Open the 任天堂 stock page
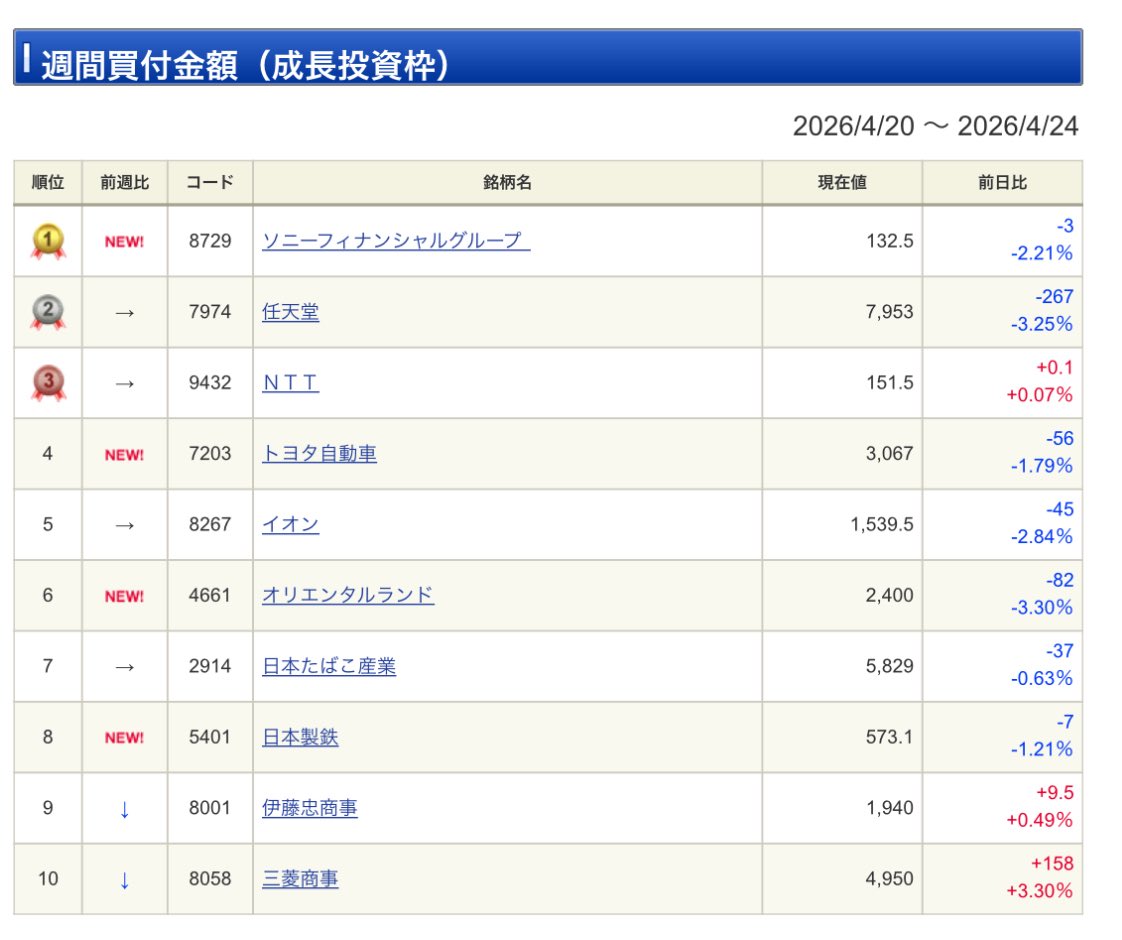This screenshot has width=1122, height=940. coord(290,313)
